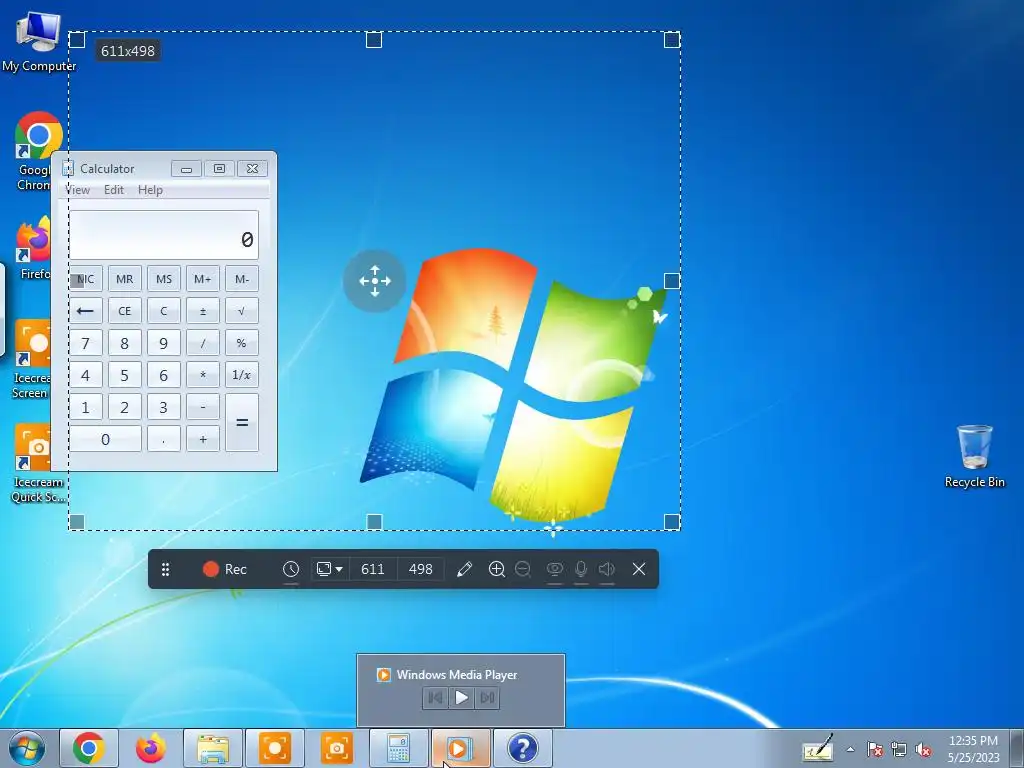Viewport: 1024px width, 768px height.
Task: Click Windows Media Player taskbar icon
Action: coord(460,748)
